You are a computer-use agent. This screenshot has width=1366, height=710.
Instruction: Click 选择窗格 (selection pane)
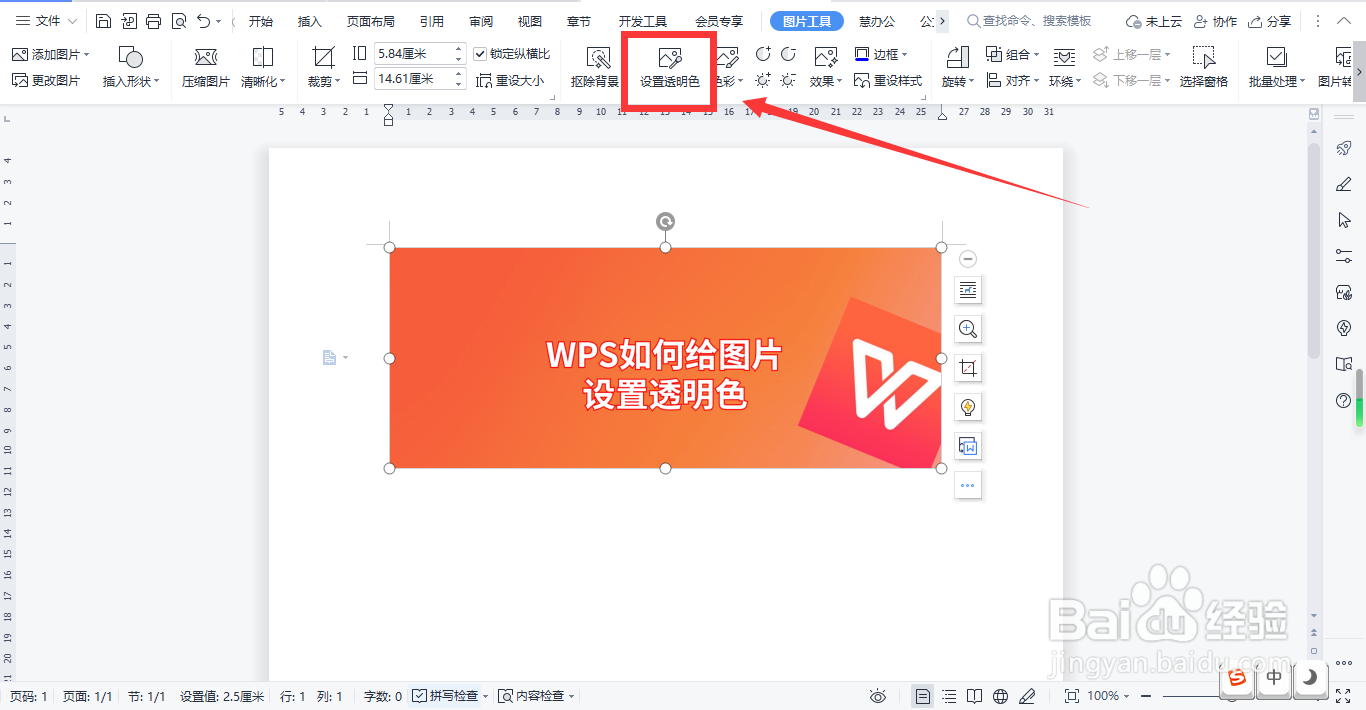click(1204, 68)
